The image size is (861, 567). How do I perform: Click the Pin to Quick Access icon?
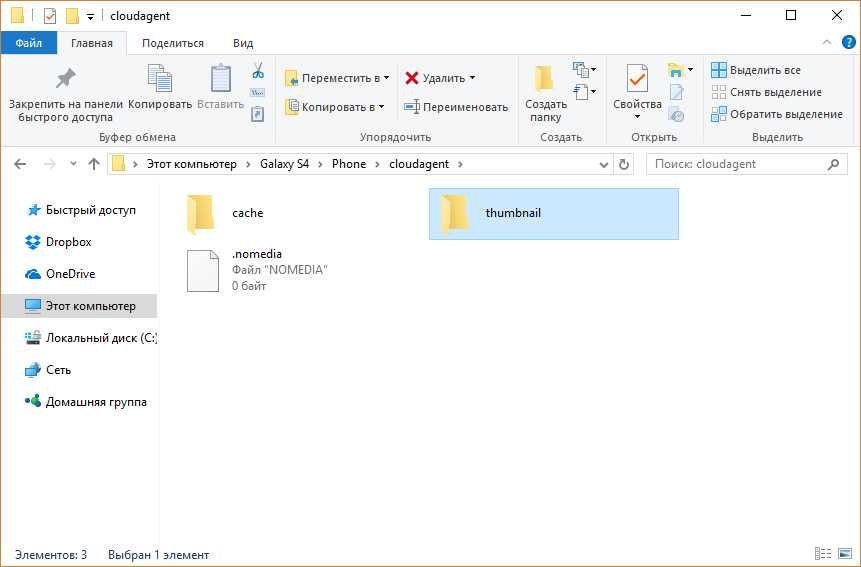pyautogui.click(x=65, y=79)
